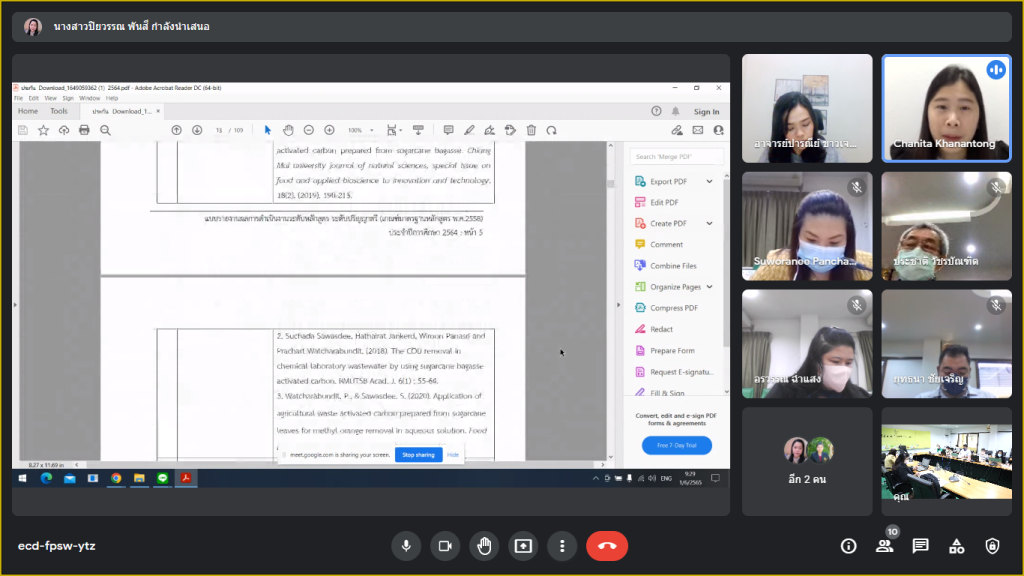The image size is (1024, 576).
Task: Click the trash delete icon in Acrobat toolbar
Action: [x=532, y=131]
